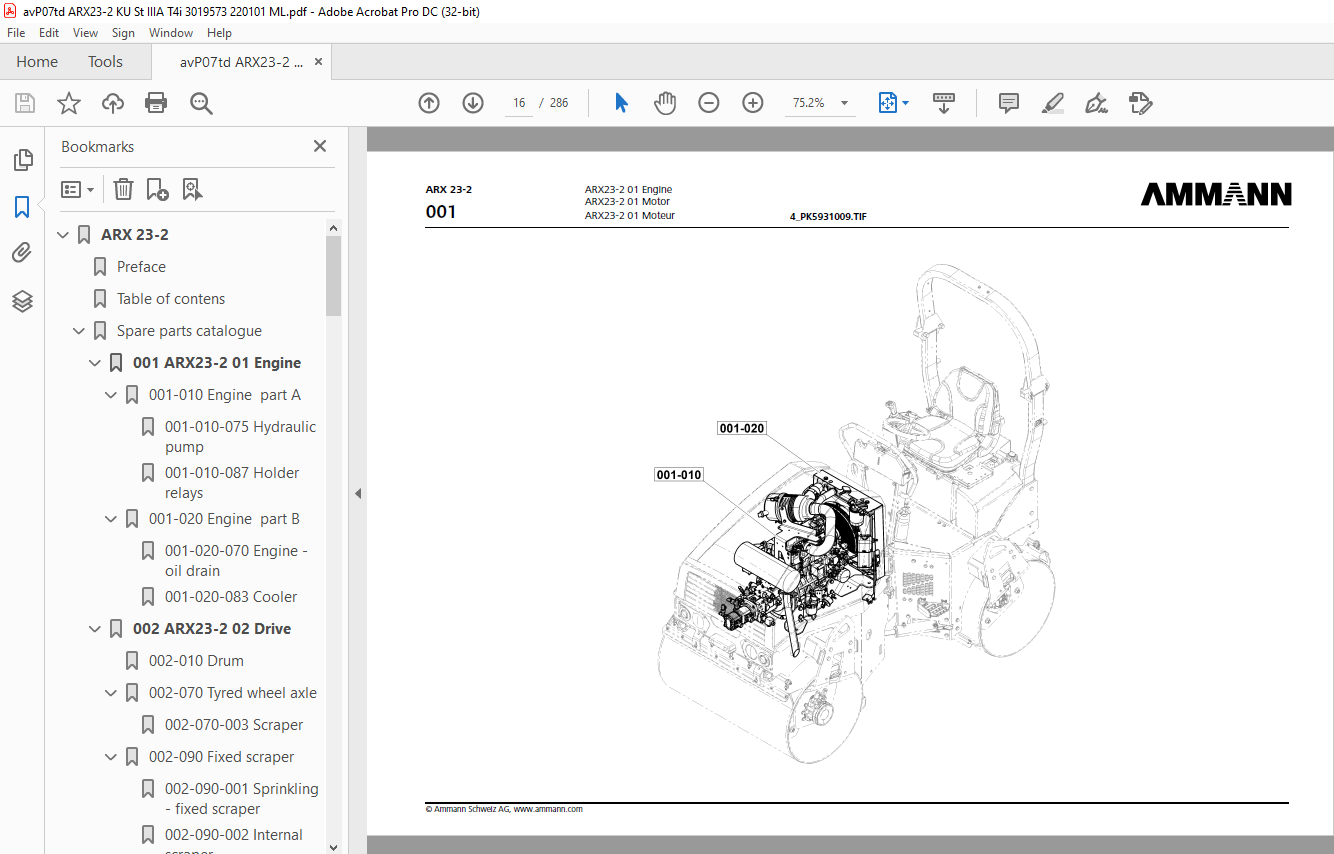Image resolution: width=1334 pixels, height=854 pixels.
Task: Add document to starred favorites
Action: point(69,103)
